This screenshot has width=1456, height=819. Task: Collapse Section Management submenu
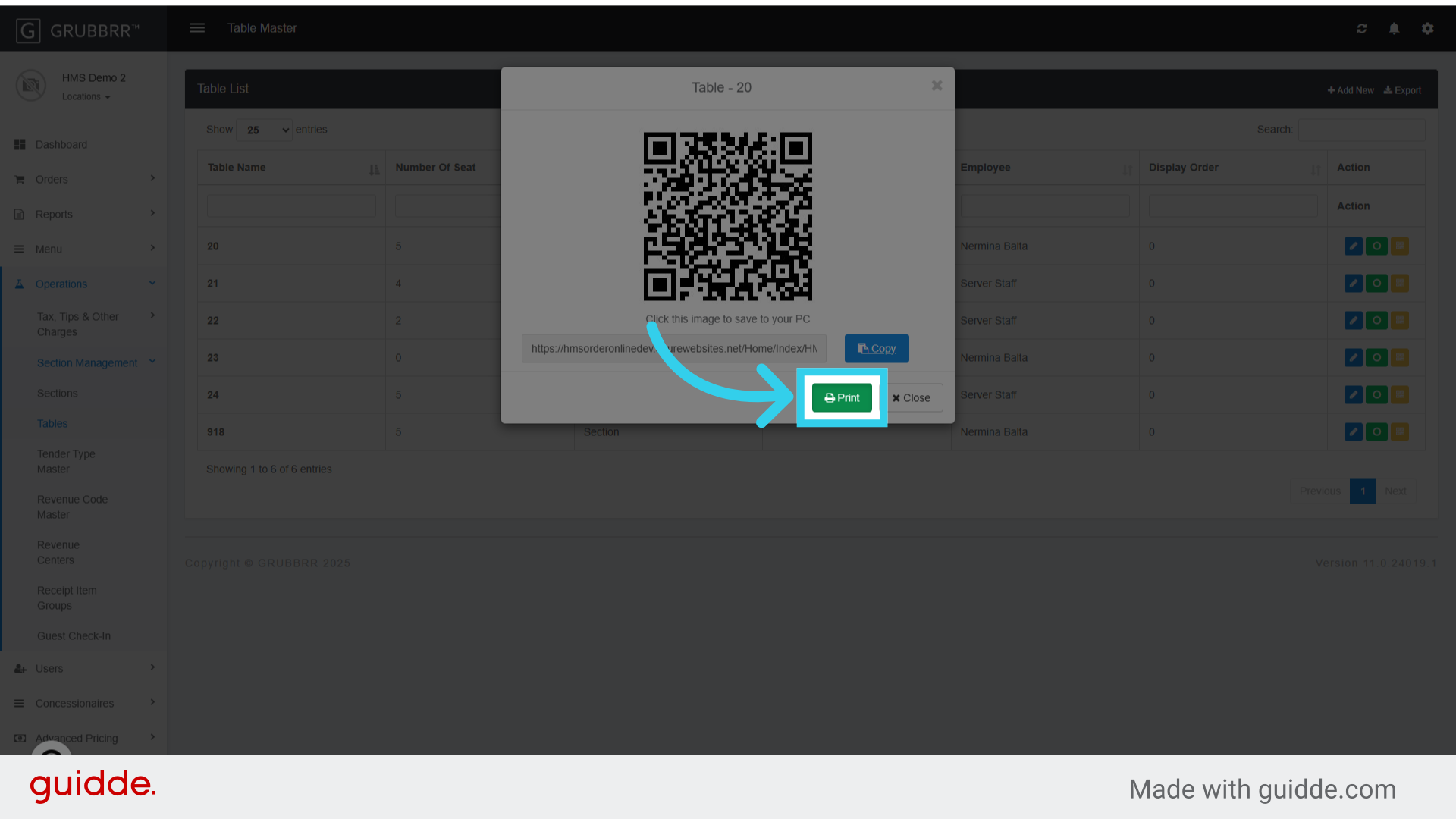95,363
